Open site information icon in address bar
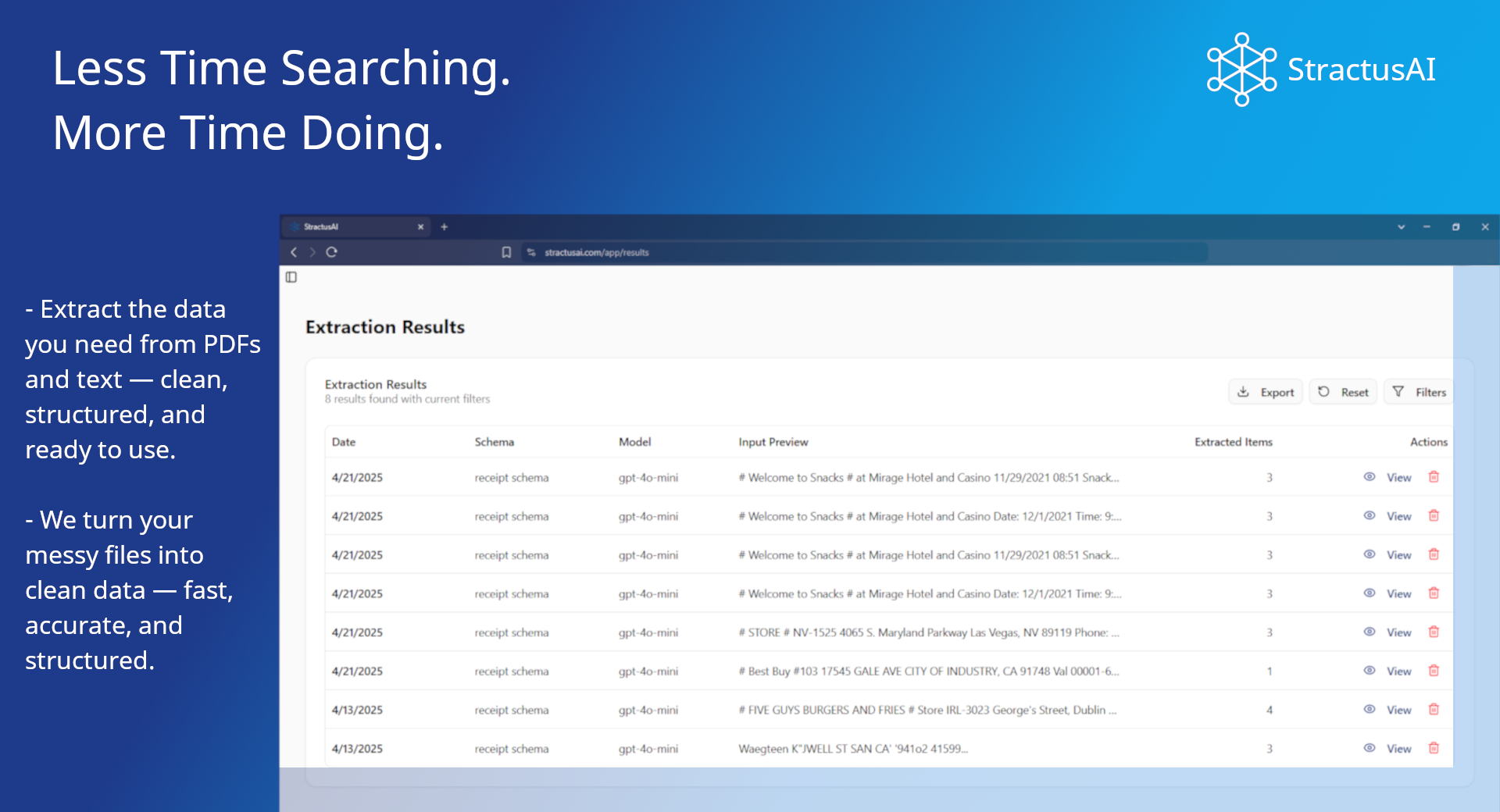 click(x=531, y=252)
